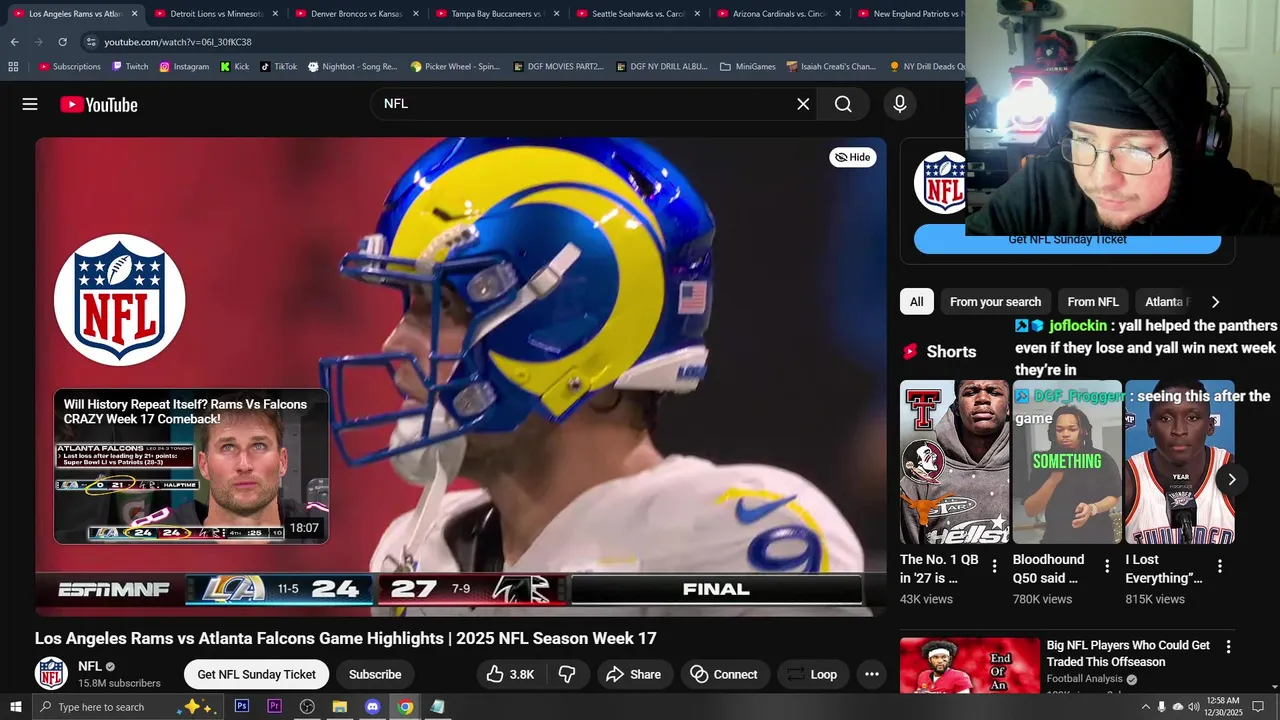Open the TikTok bookmark
1280x720 pixels.
point(278,67)
